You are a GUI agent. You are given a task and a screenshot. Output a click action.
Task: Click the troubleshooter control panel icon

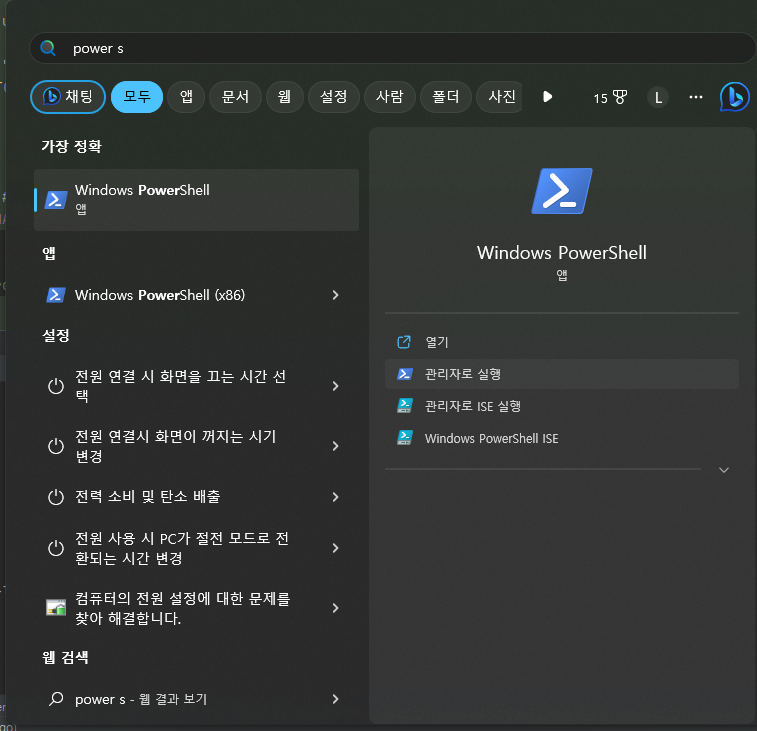coord(56,607)
